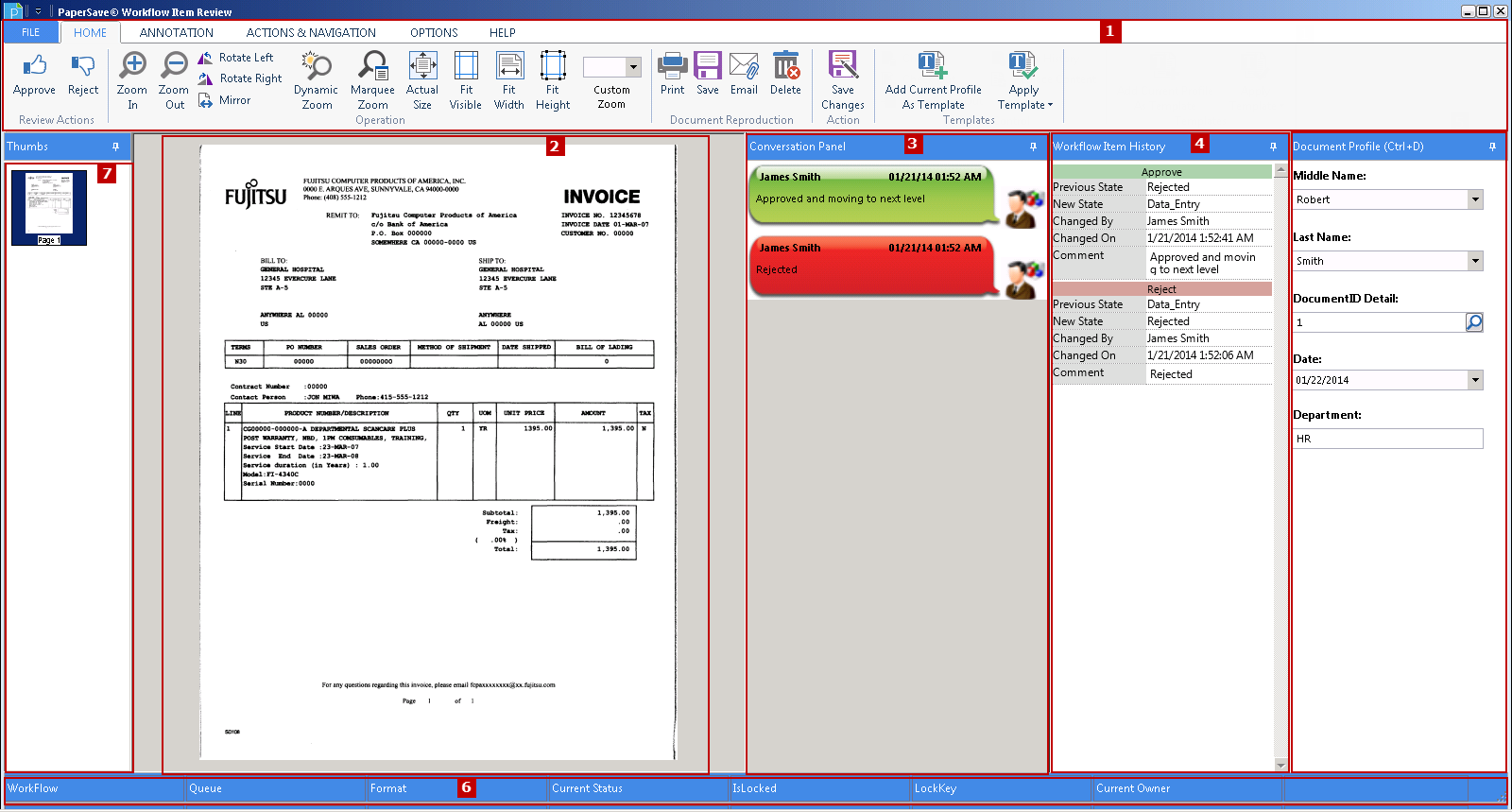This screenshot has width=1512, height=812.
Task: Click the WorkFlow status column
Action: [94, 788]
